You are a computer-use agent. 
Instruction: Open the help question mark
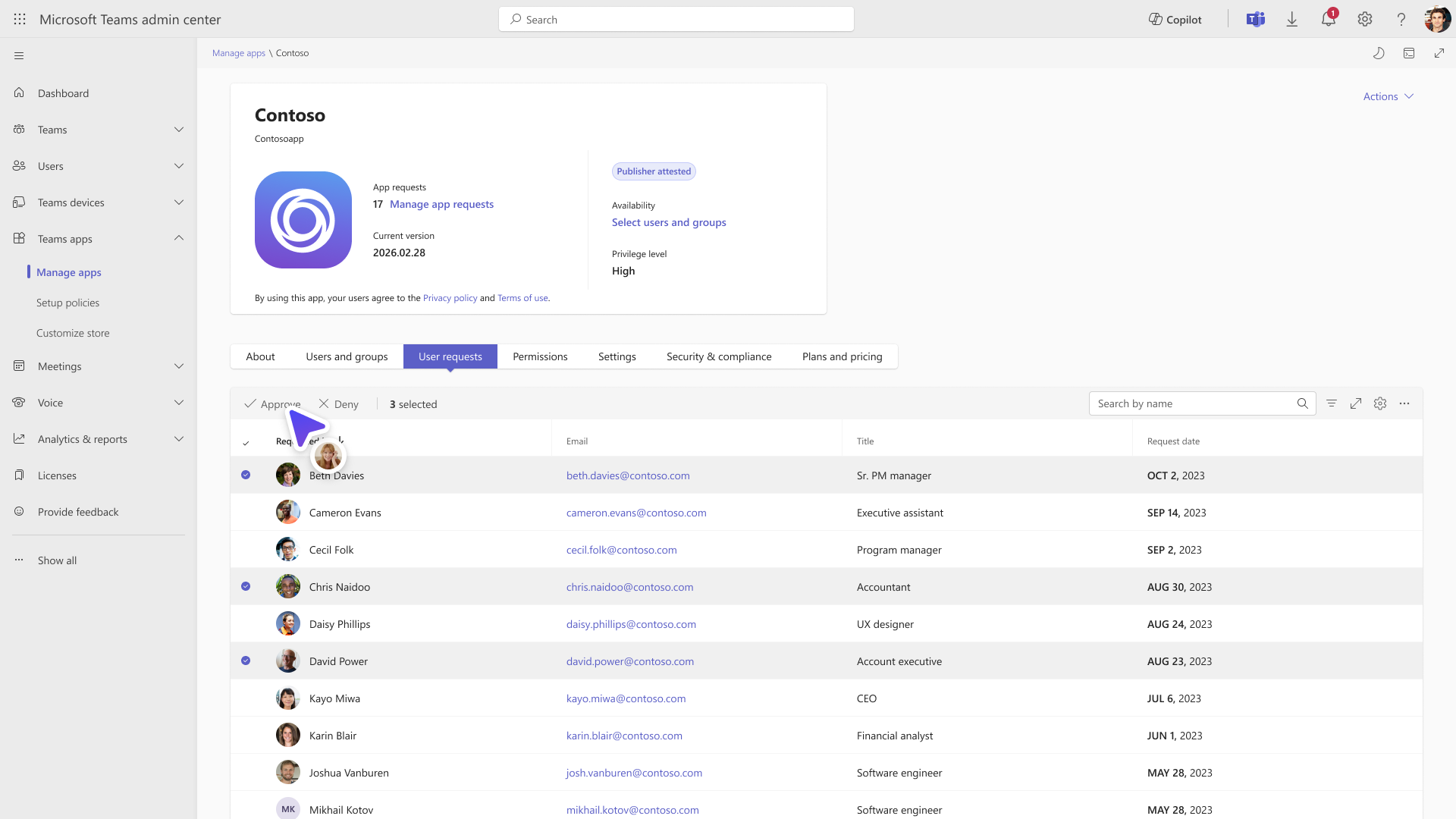click(1401, 20)
